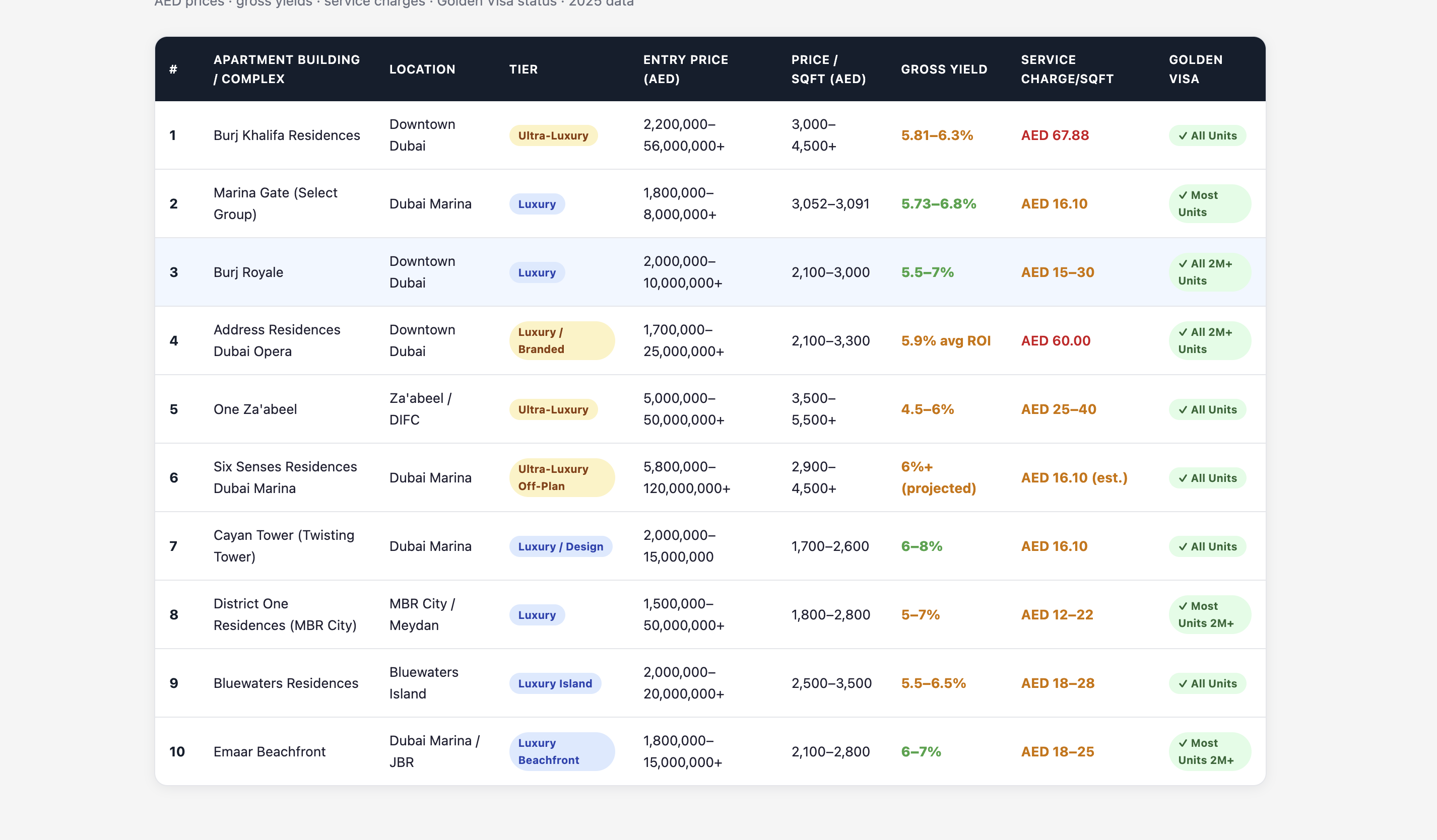Click the 'Luxury Island' tier tag
This screenshot has height=840, width=1437.
pos(554,683)
